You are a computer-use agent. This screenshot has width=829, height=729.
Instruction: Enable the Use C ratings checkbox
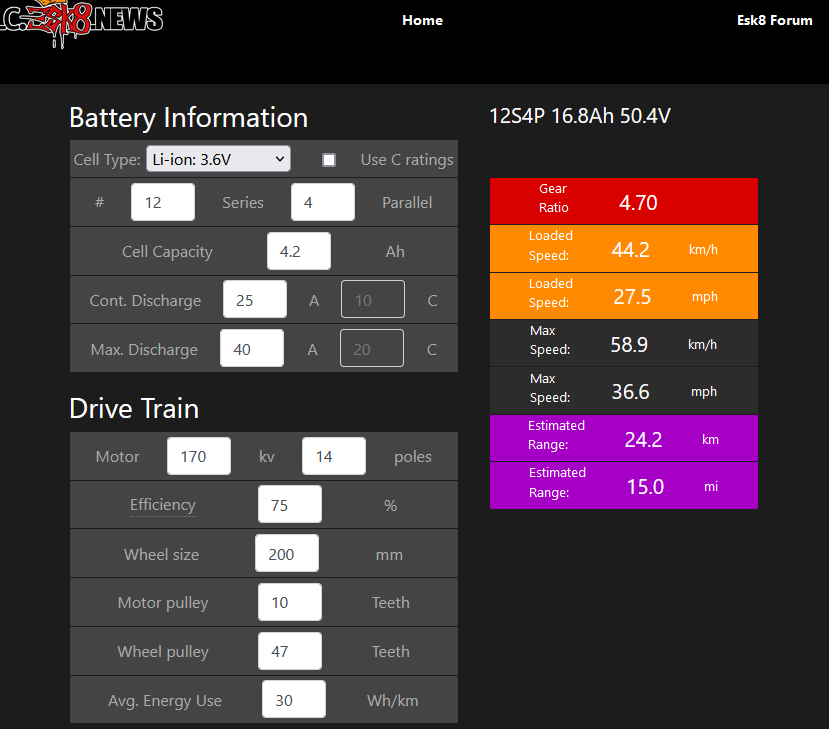pos(329,160)
